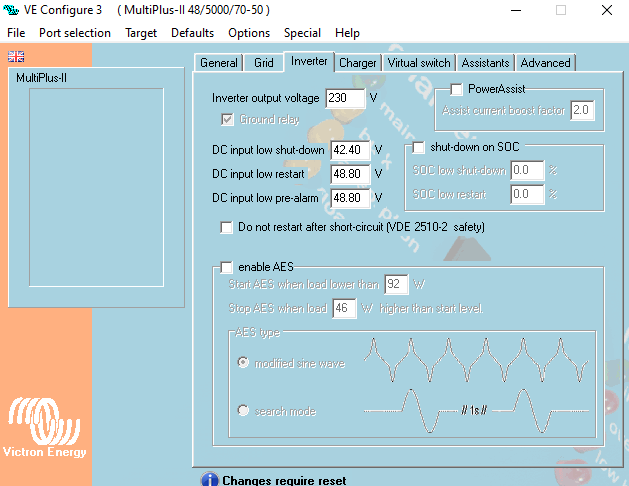Go to the Advanced tab
Screen dimensions: 629x486
point(545,63)
